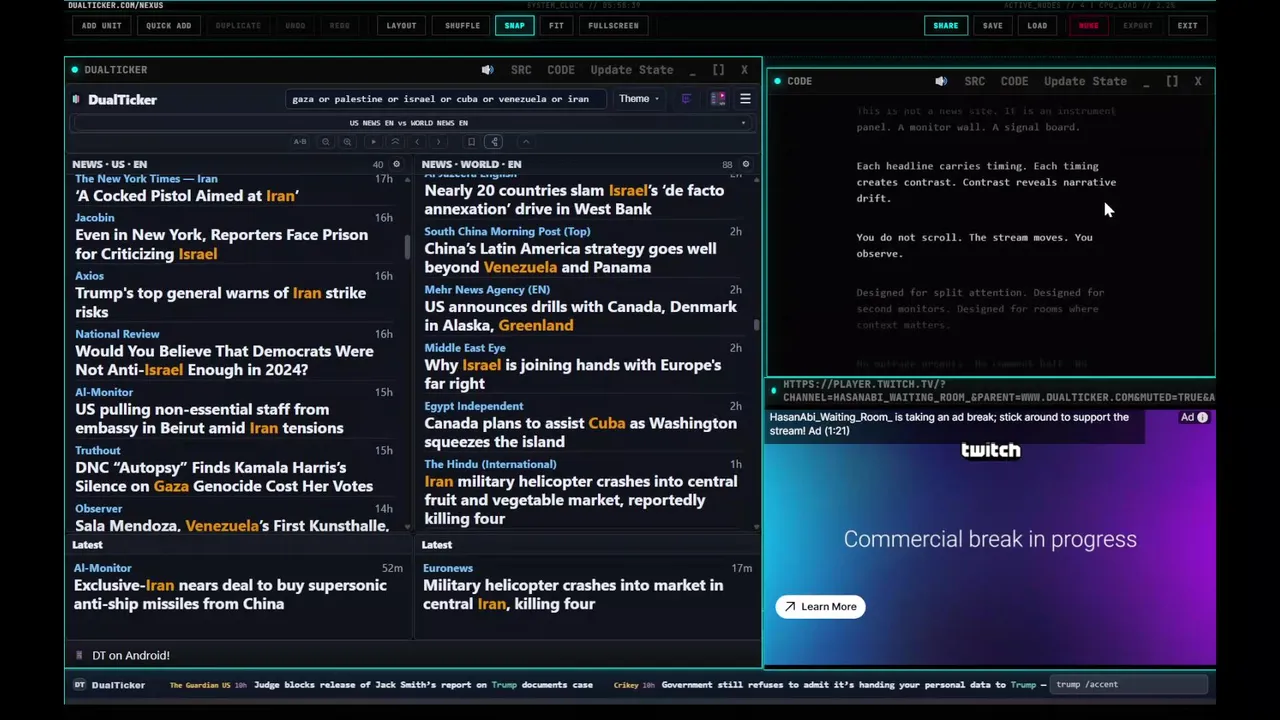Viewport: 1280px width, 720px height.
Task: Click the previous arrow in ticker controls
Action: pyautogui.click(x=417, y=142)
